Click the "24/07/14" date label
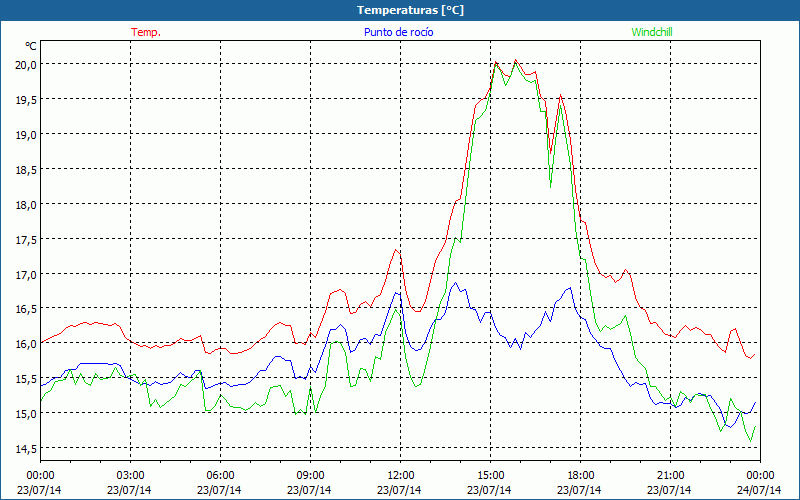This screenshot has height=500, width=800. tap(759, 490)
